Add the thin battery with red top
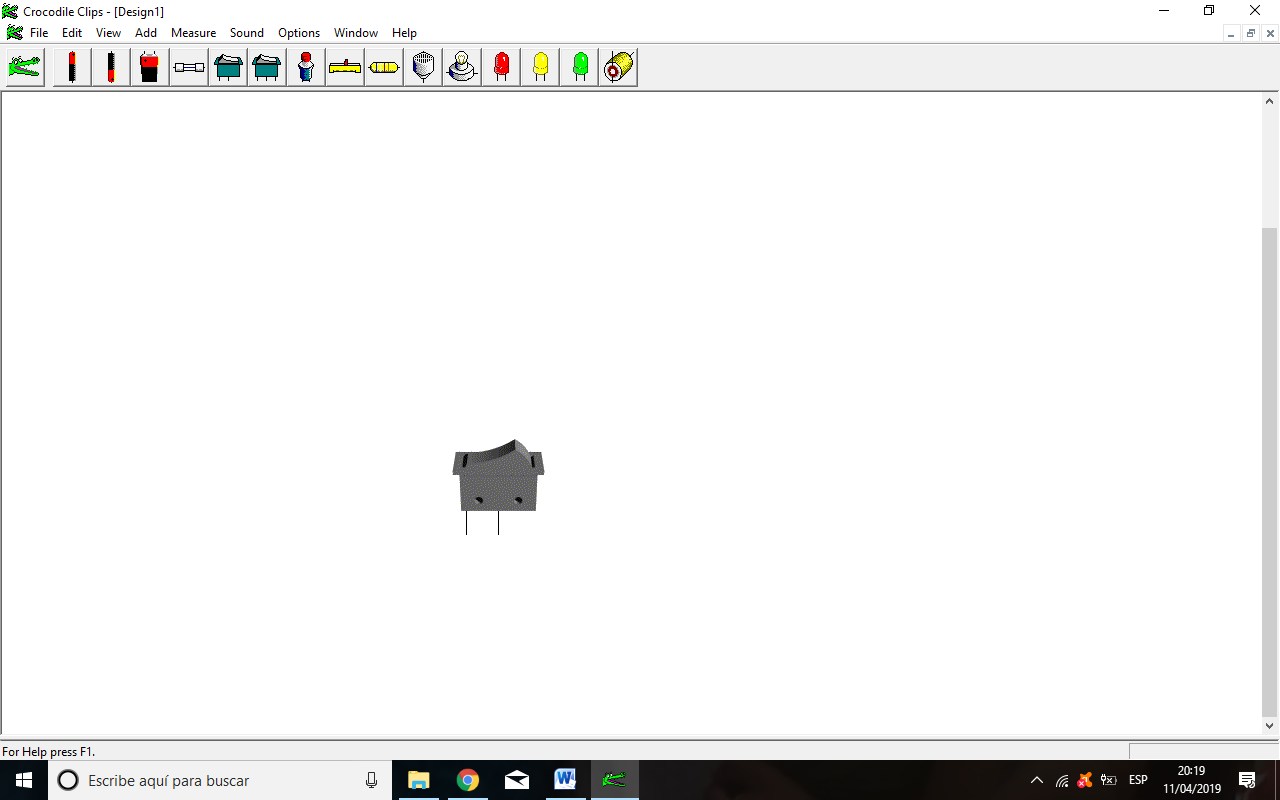1280x800 pixels. pyautogui.click(x=72, y=67)
